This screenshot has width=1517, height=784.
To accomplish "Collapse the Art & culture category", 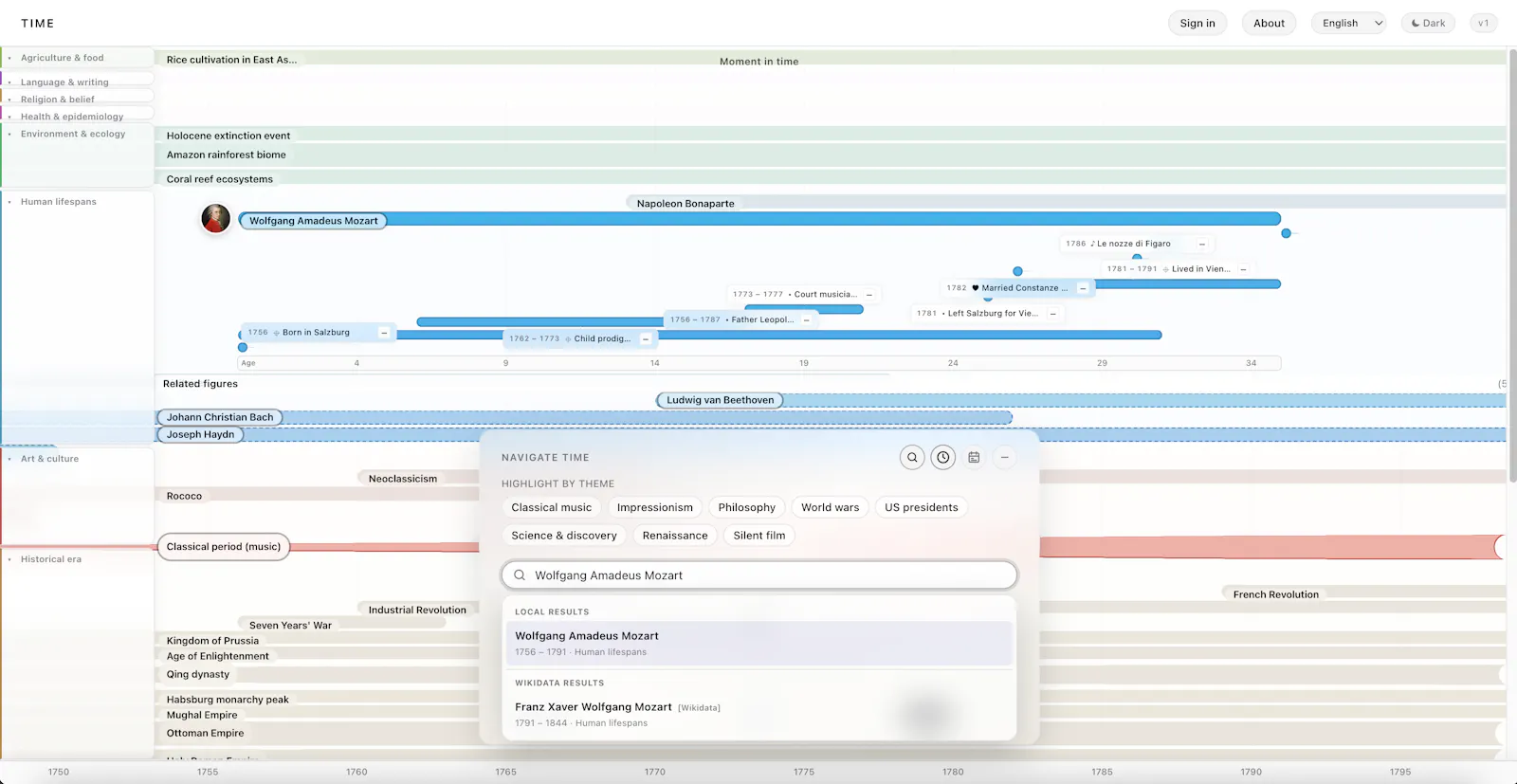I will click(x=50, y=459).
